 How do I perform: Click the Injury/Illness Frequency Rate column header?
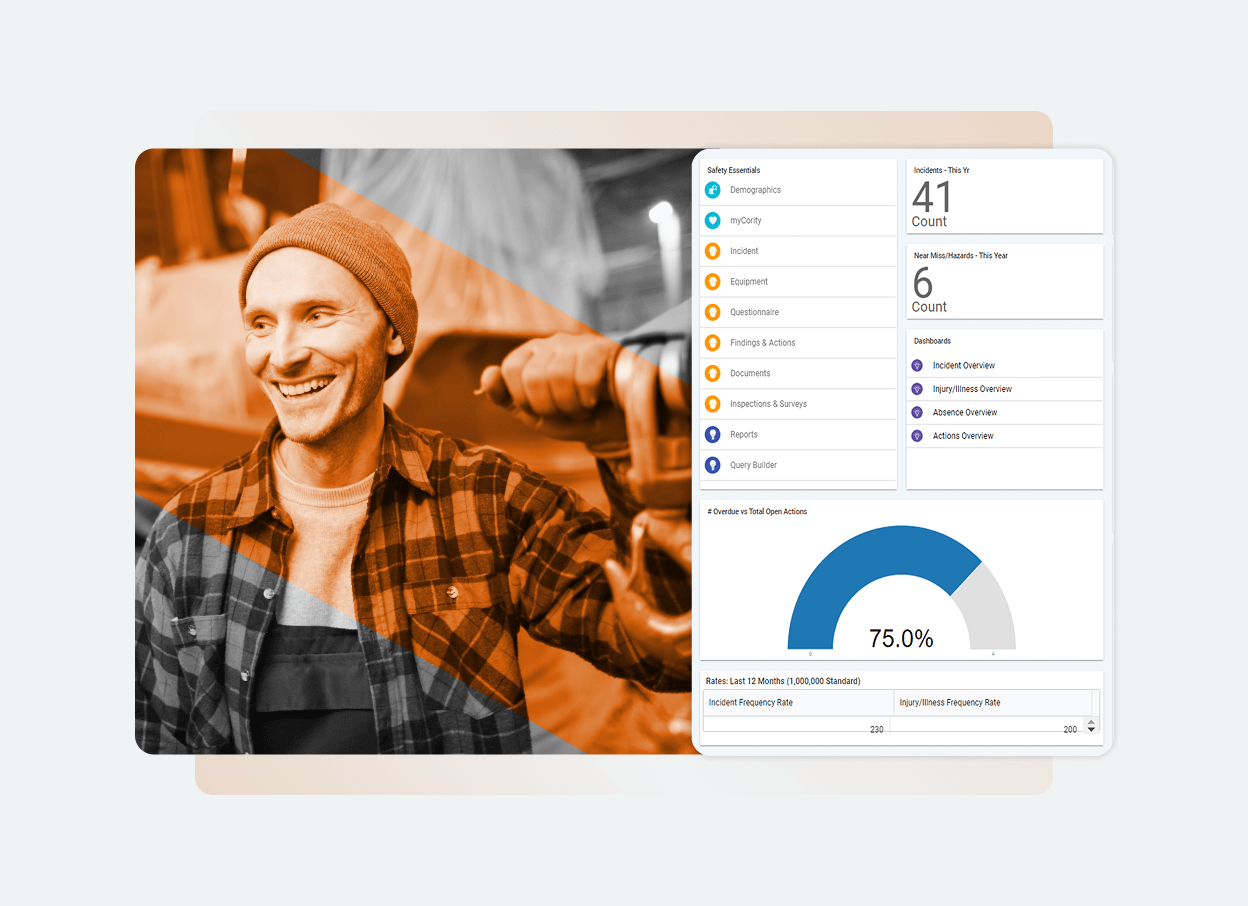coord(950,703)
